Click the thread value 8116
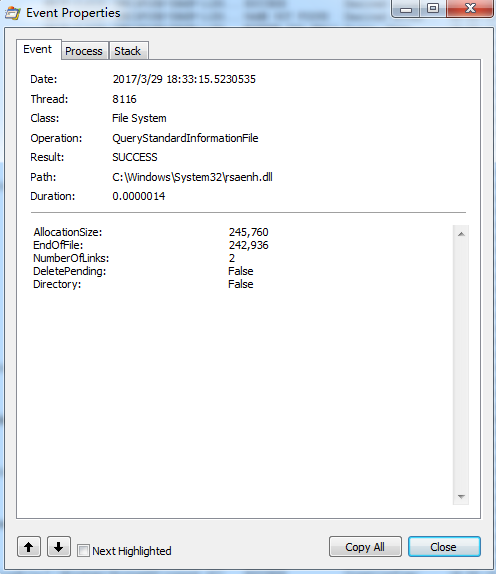The width and height of the screenshot is (496, 574). tap(124, 99)
